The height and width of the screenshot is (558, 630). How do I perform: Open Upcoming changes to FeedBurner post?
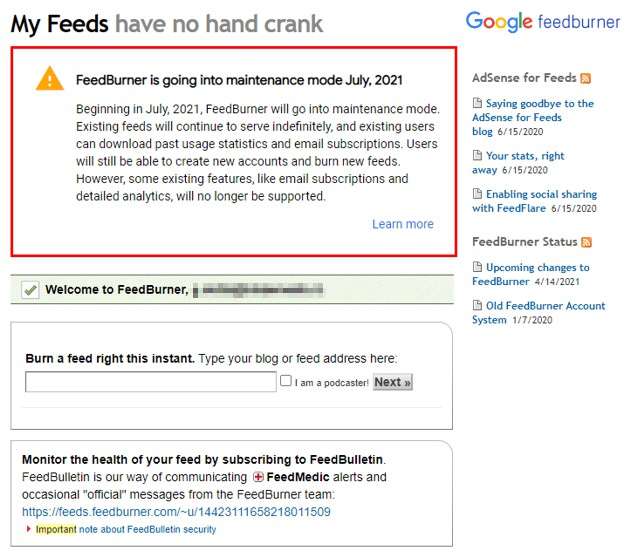click(537, 267)
